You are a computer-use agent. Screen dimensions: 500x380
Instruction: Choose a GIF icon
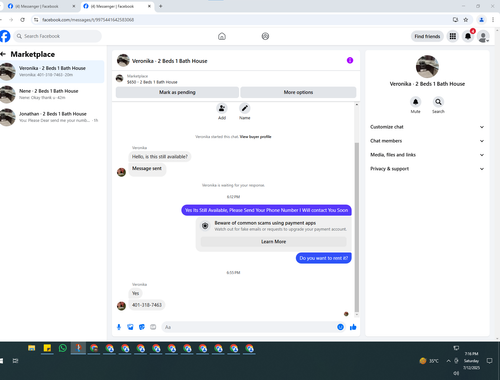(x=153, y=327)
